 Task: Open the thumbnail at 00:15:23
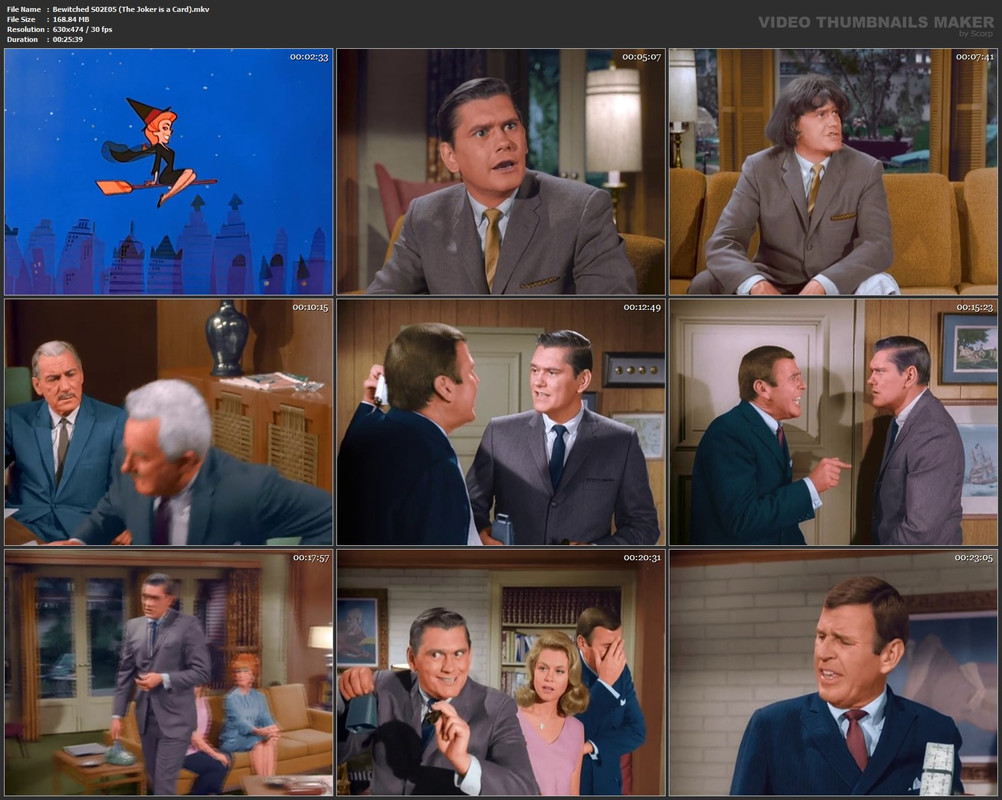[833, 422]
